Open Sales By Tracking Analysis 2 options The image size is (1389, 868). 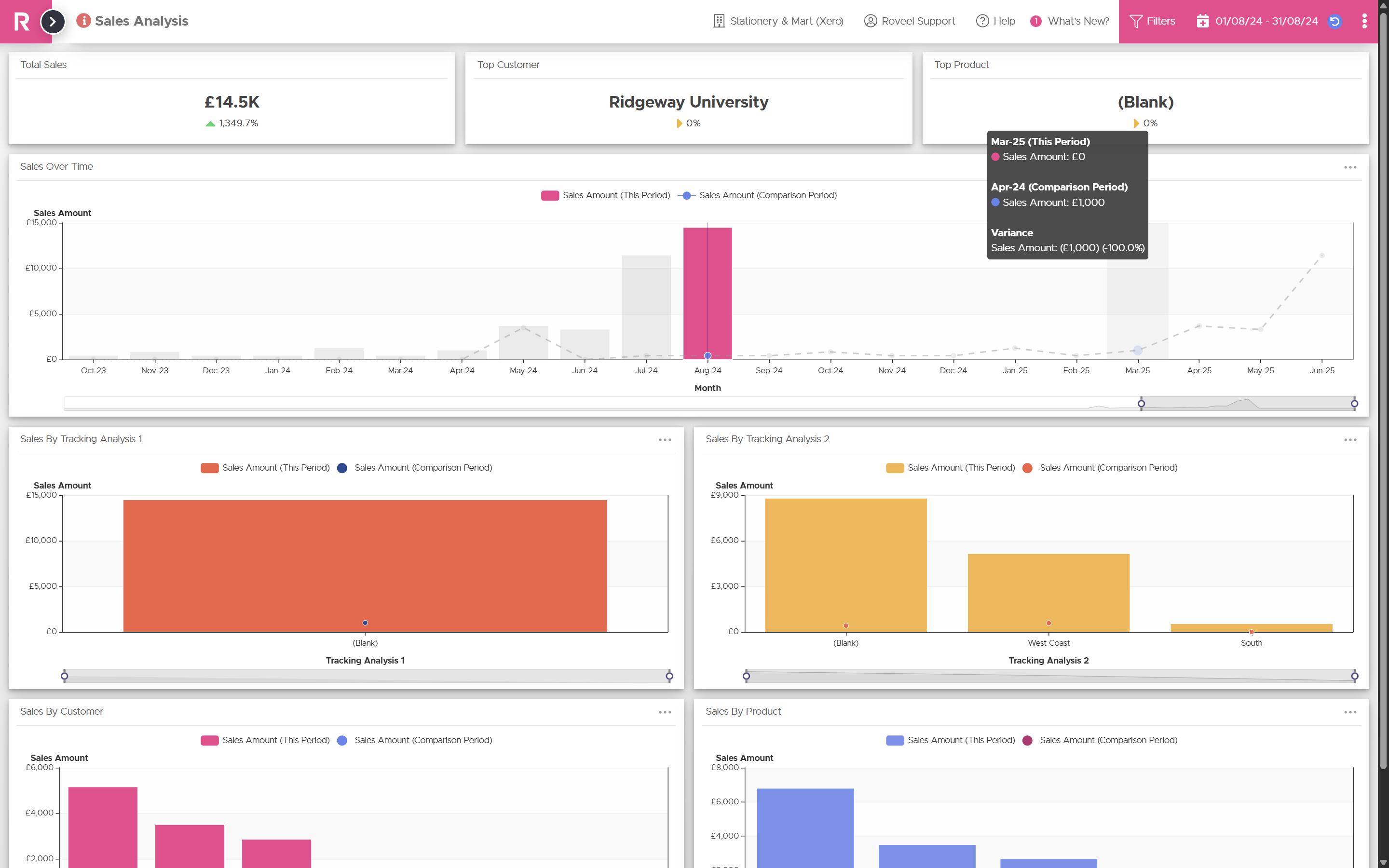click(1350, 440)
